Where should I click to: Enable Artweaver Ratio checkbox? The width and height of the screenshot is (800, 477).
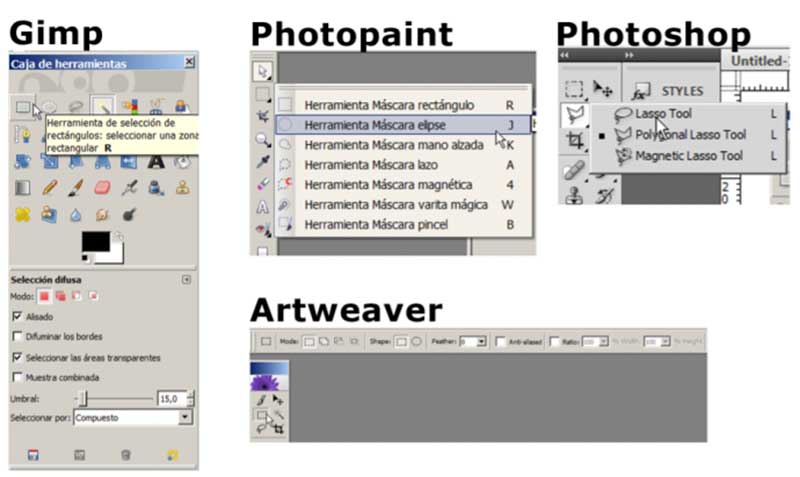(555, 342)
